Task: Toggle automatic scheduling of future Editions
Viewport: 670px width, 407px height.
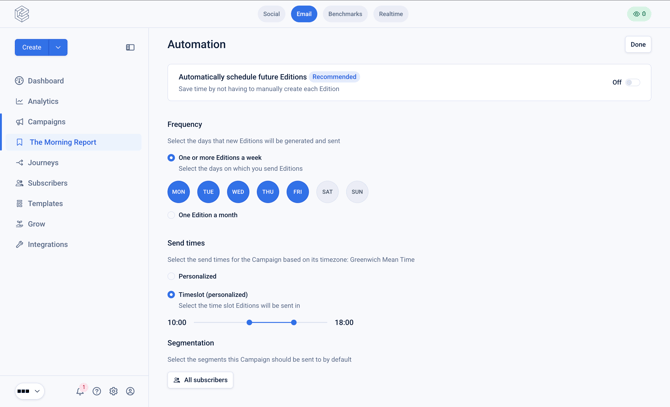Action: click(x=633, y=82)
